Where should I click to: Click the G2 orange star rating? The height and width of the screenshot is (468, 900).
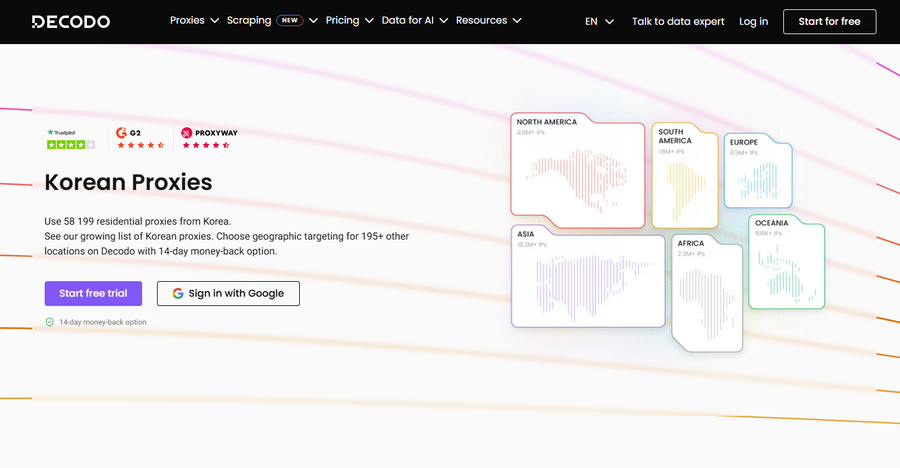[x=141, y=145]
